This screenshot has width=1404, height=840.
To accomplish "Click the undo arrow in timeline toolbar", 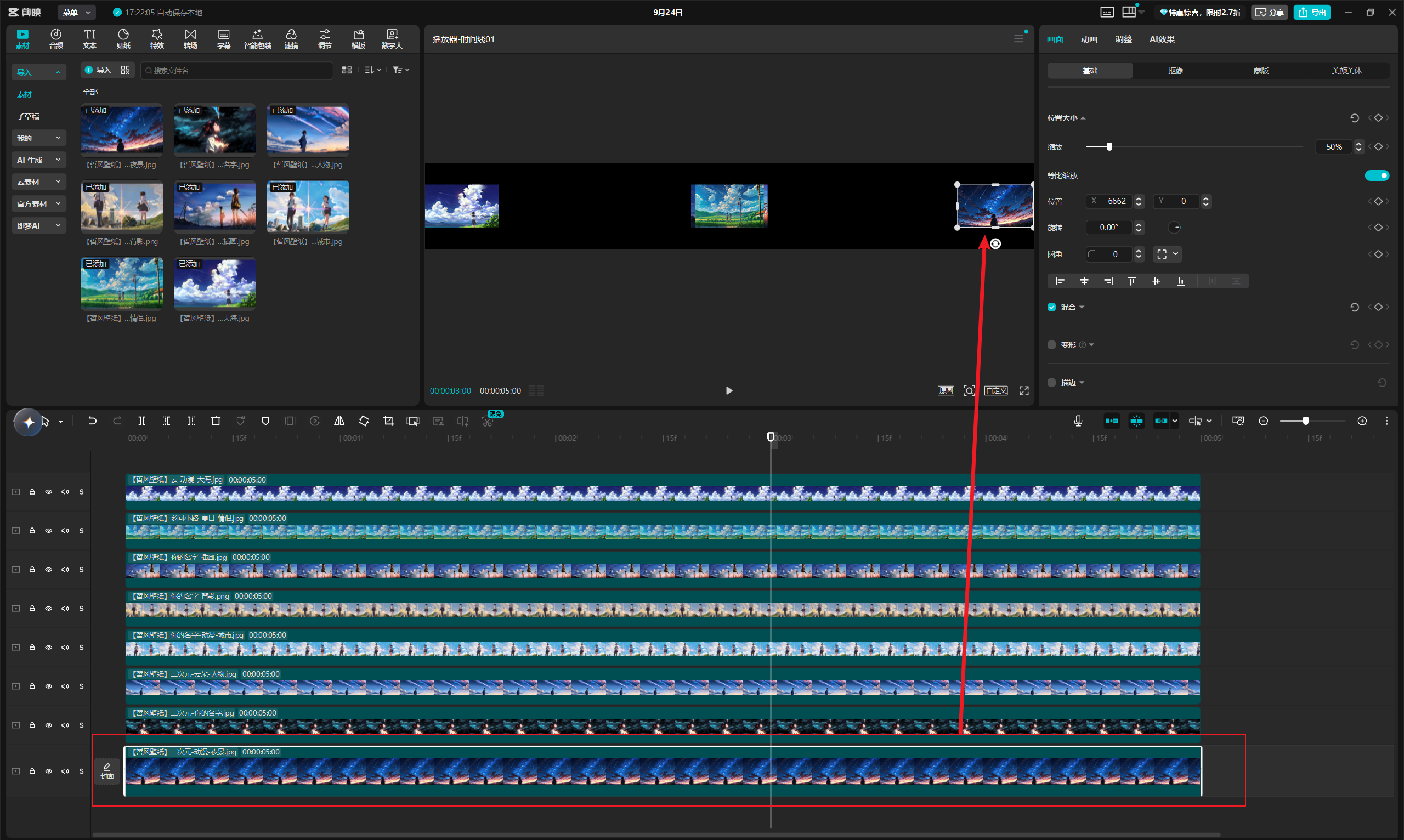I will pos(92,421).
